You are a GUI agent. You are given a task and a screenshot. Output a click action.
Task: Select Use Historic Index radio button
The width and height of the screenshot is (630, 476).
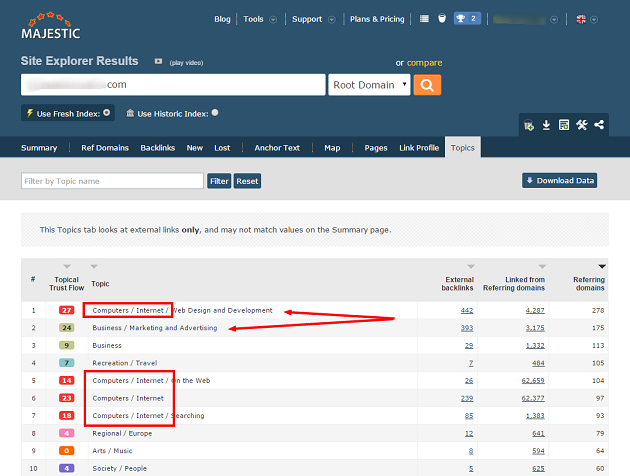pos(215,113)
